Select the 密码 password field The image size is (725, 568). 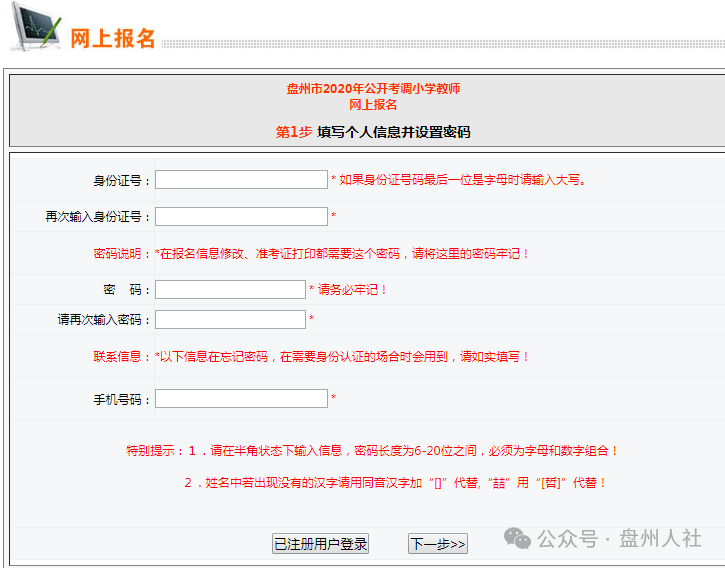[230, 290]
